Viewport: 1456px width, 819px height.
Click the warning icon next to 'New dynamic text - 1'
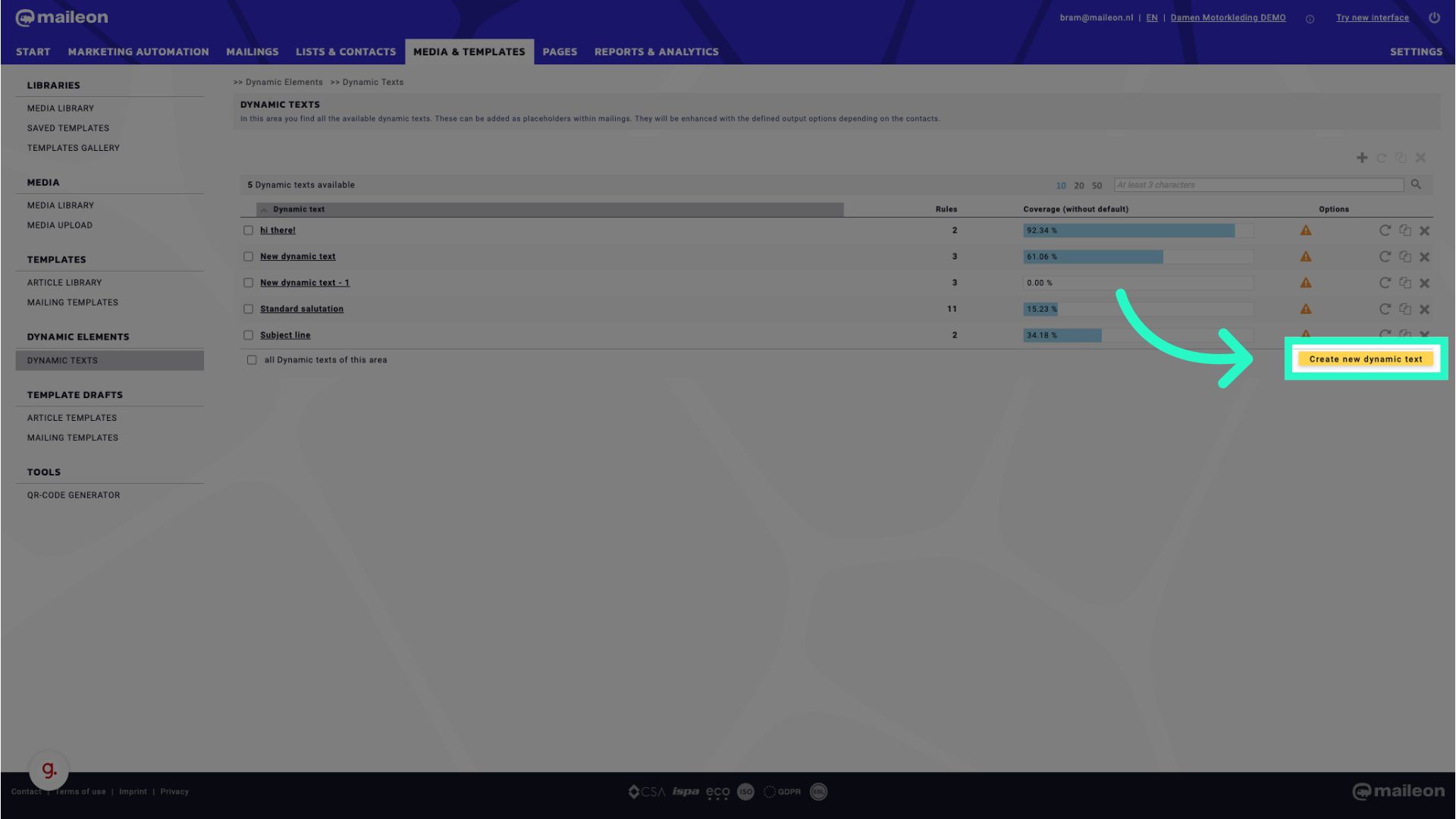1306,282
